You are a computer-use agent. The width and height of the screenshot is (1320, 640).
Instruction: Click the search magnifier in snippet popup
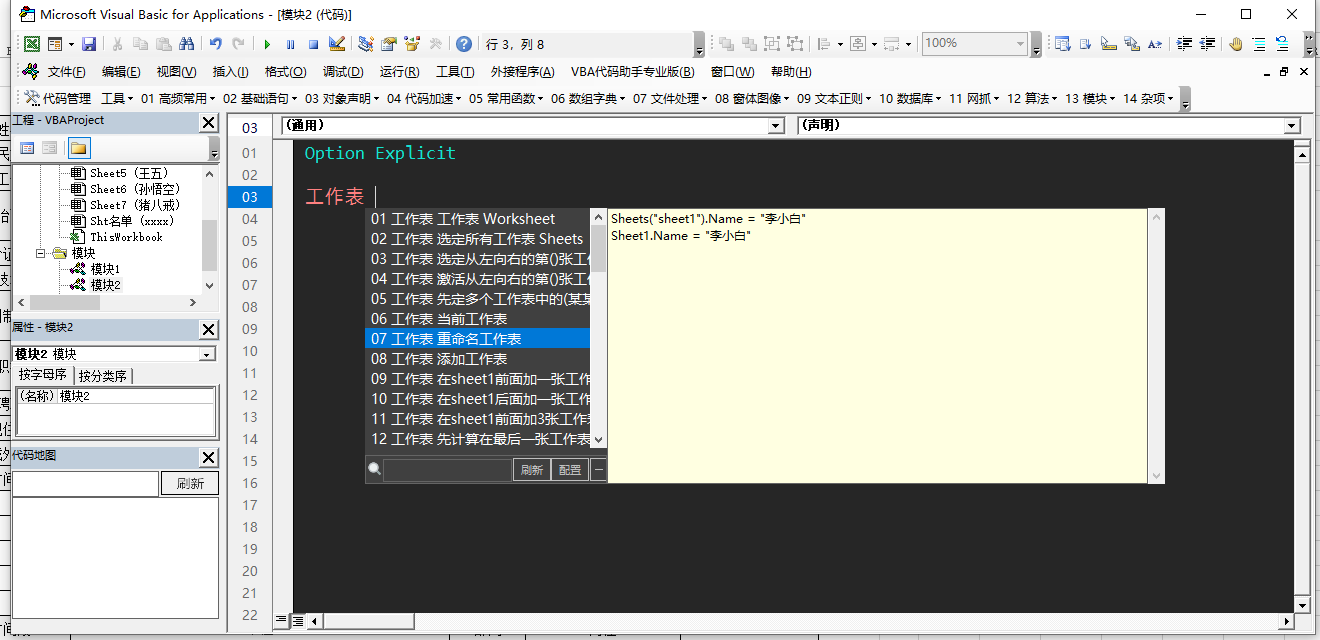click(374, 469)
